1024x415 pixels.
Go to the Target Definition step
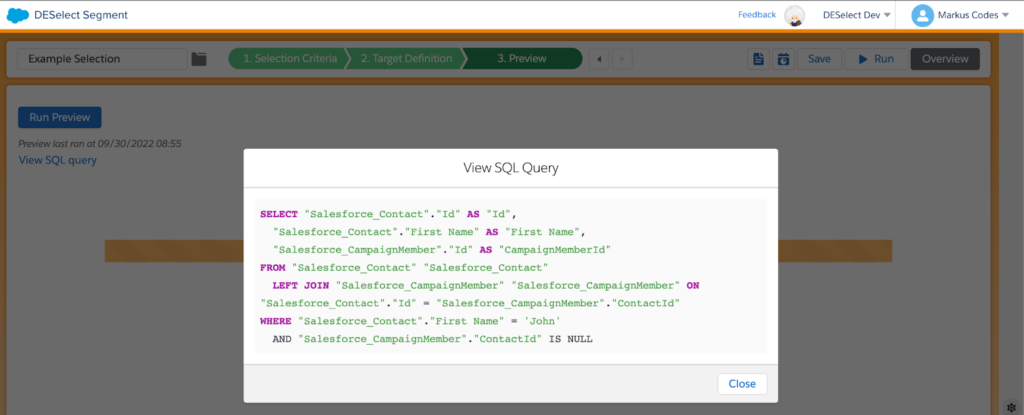click(x=406, y=59)
